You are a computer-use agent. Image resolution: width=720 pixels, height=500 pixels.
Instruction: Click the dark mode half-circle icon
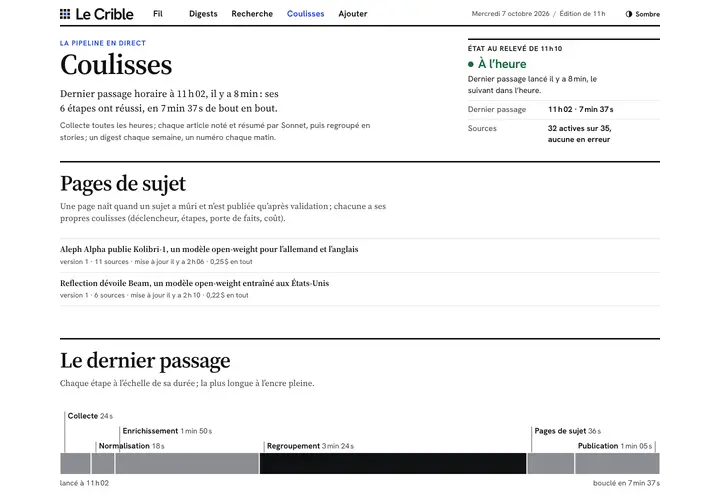point(629,14)
